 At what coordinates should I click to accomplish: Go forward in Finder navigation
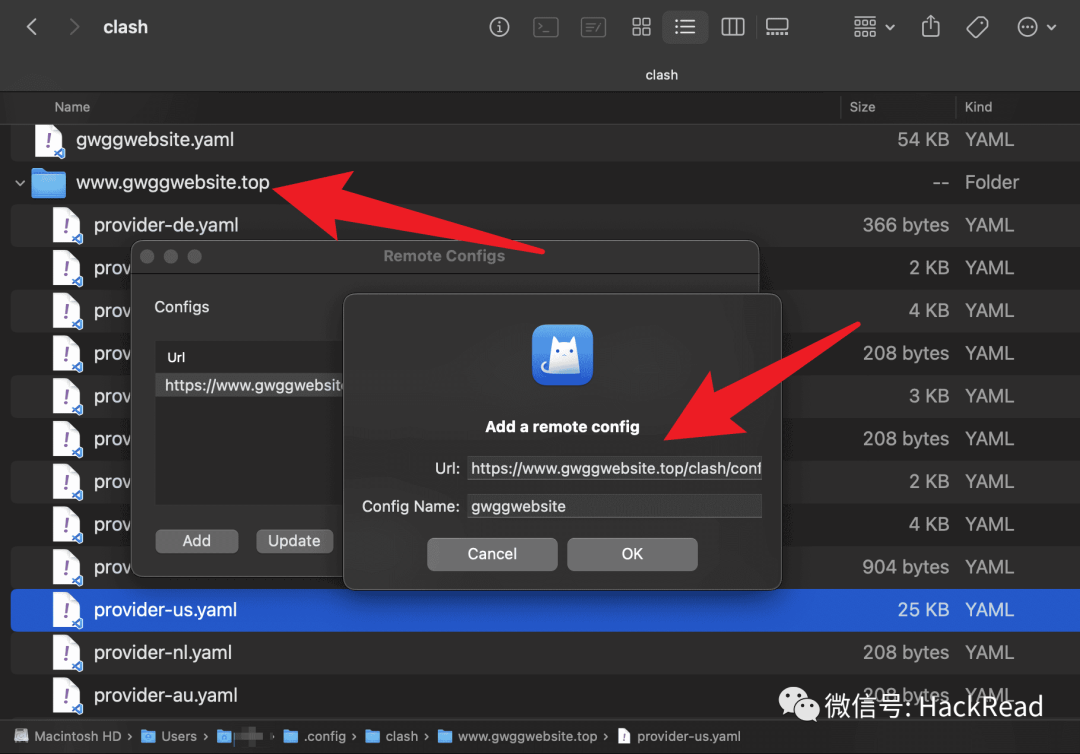point(74,27)
